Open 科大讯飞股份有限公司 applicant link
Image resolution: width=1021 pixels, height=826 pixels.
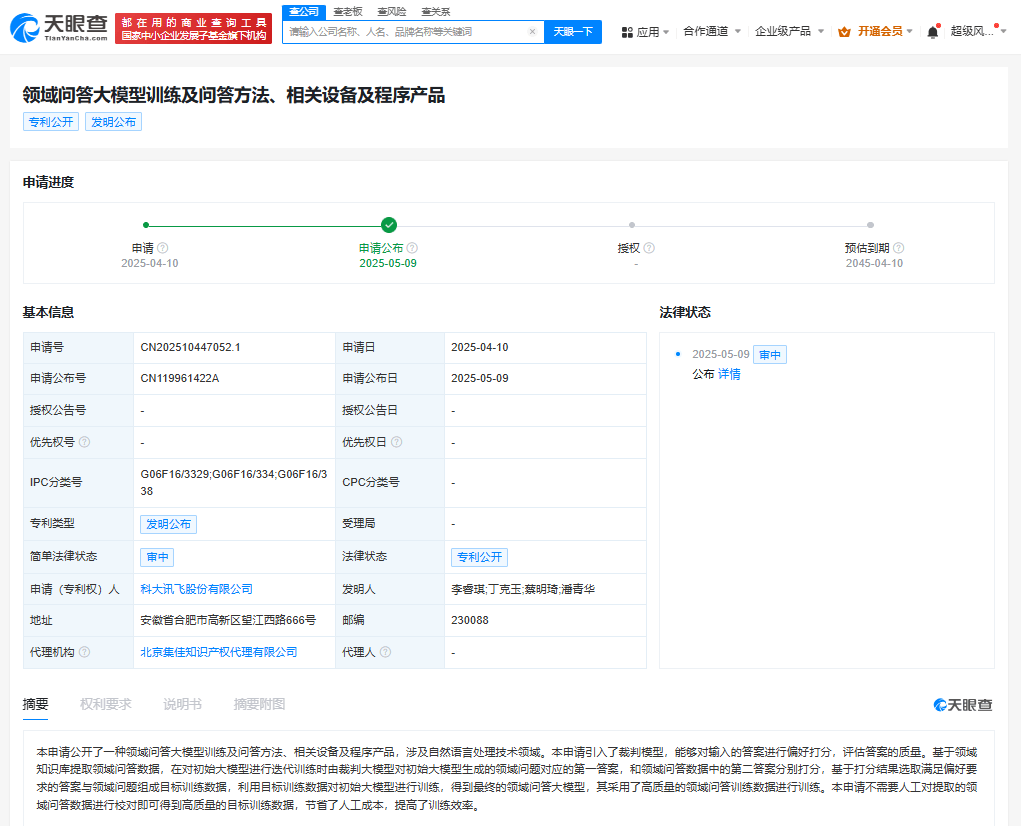tap(196, 589)
